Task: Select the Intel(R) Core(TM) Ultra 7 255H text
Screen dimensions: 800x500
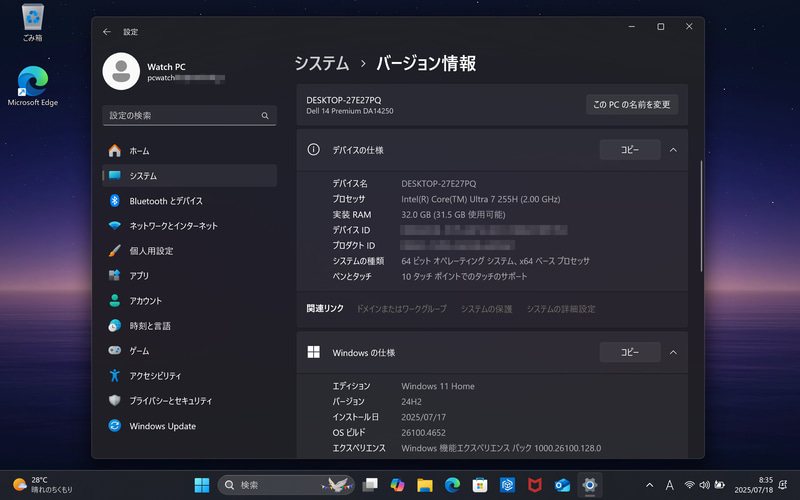Action: click(481, 199)
